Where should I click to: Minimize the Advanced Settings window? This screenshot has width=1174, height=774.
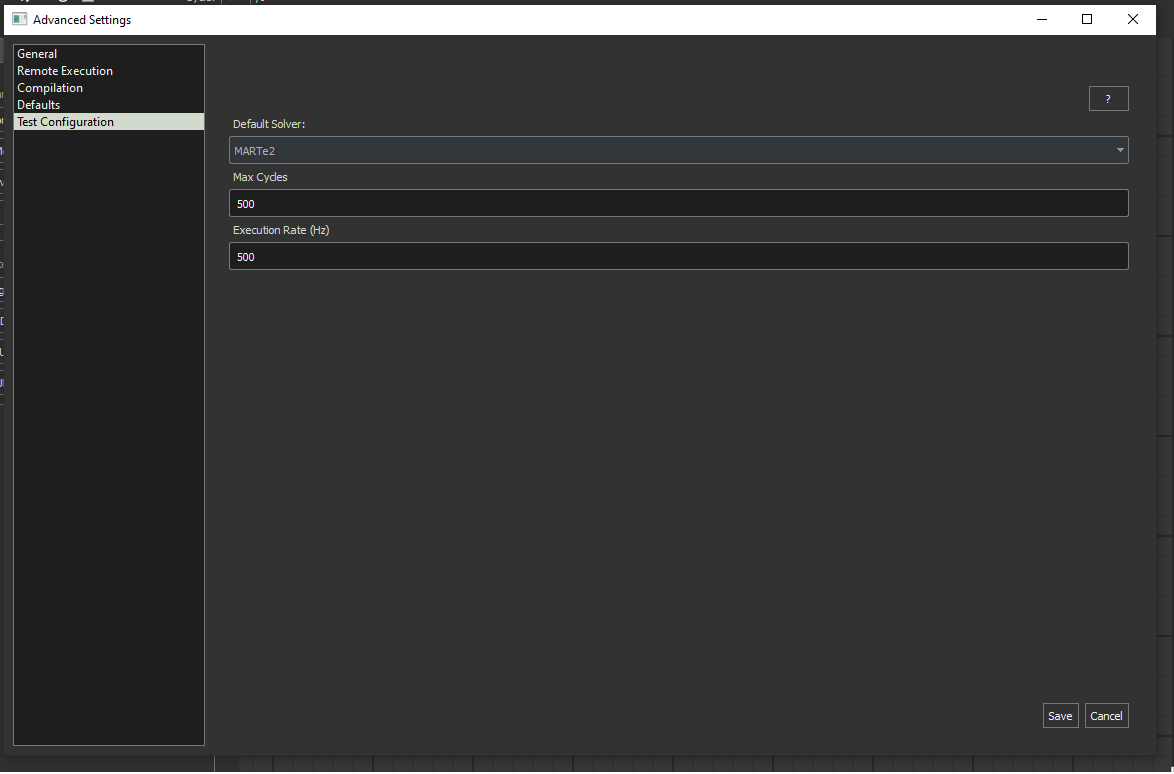1041,19
